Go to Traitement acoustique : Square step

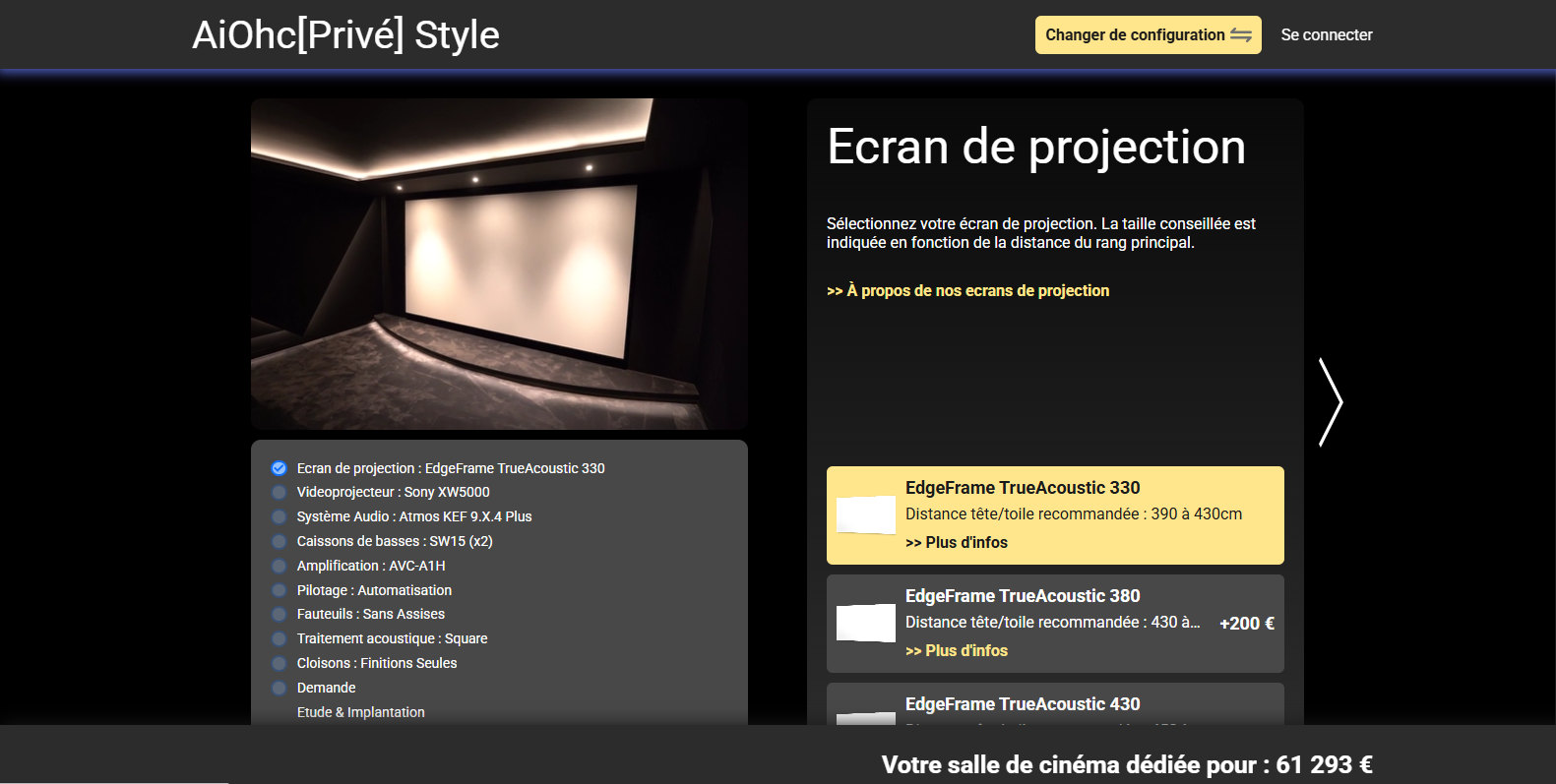[392, 639]
